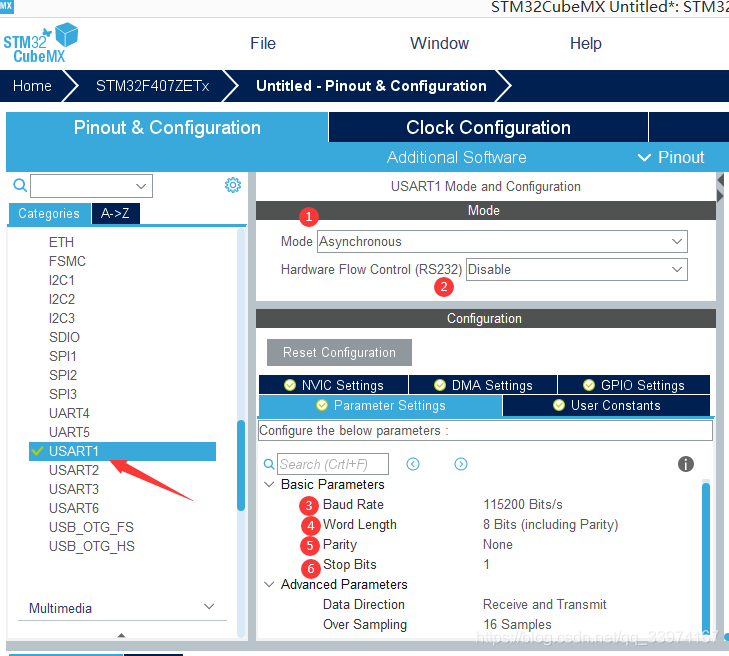
Task: Collapse the Basic Parameters section
Action: coord(269,485)
